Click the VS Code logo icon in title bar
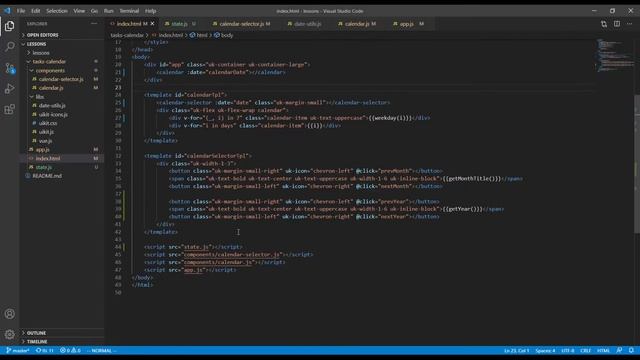Viewport: 640px width, 360px height. click(x=7, y=11)
